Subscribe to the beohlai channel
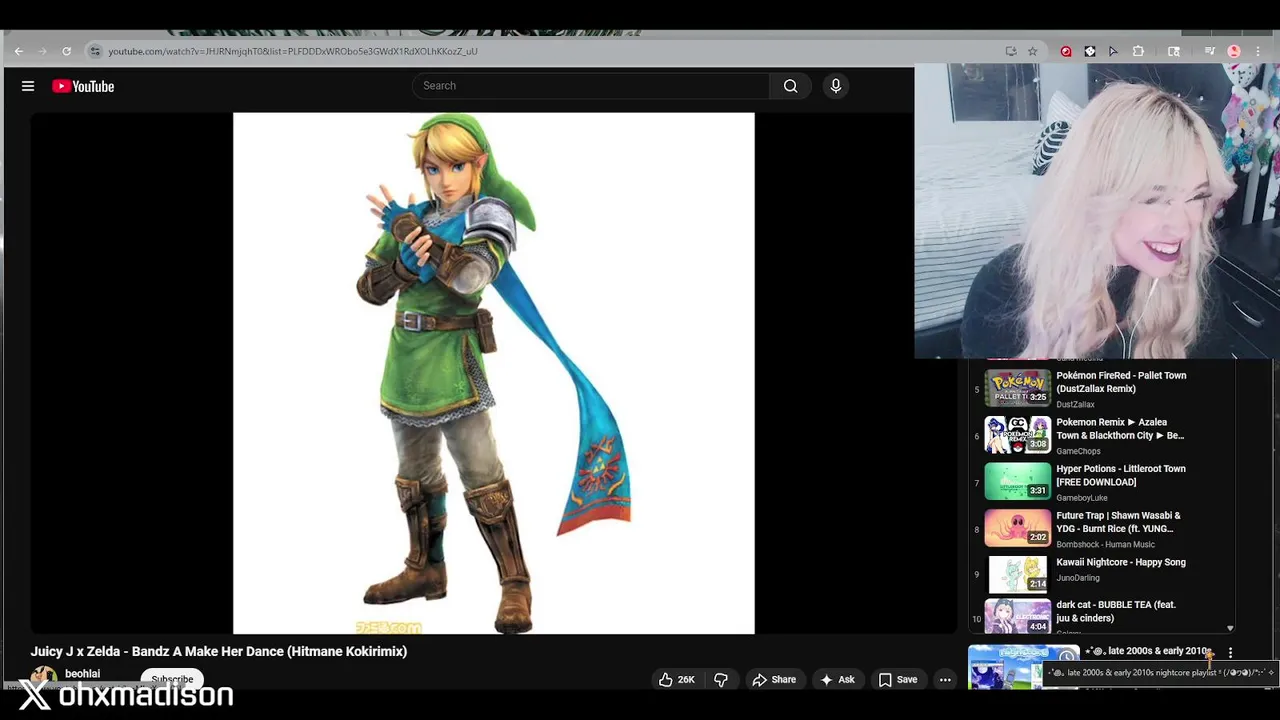 click(172, 679)
